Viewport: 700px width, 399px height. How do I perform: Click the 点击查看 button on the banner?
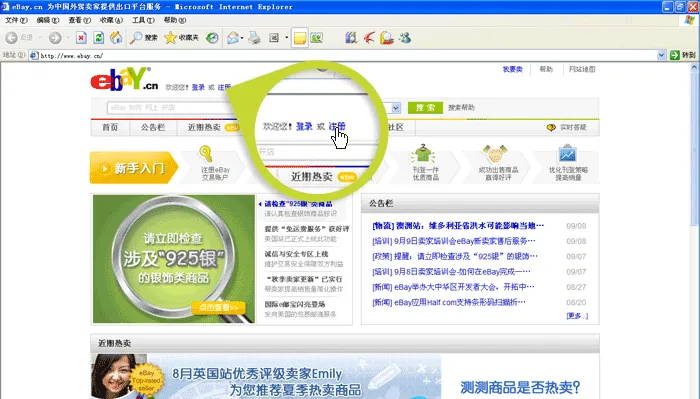[x=219, y=308]
